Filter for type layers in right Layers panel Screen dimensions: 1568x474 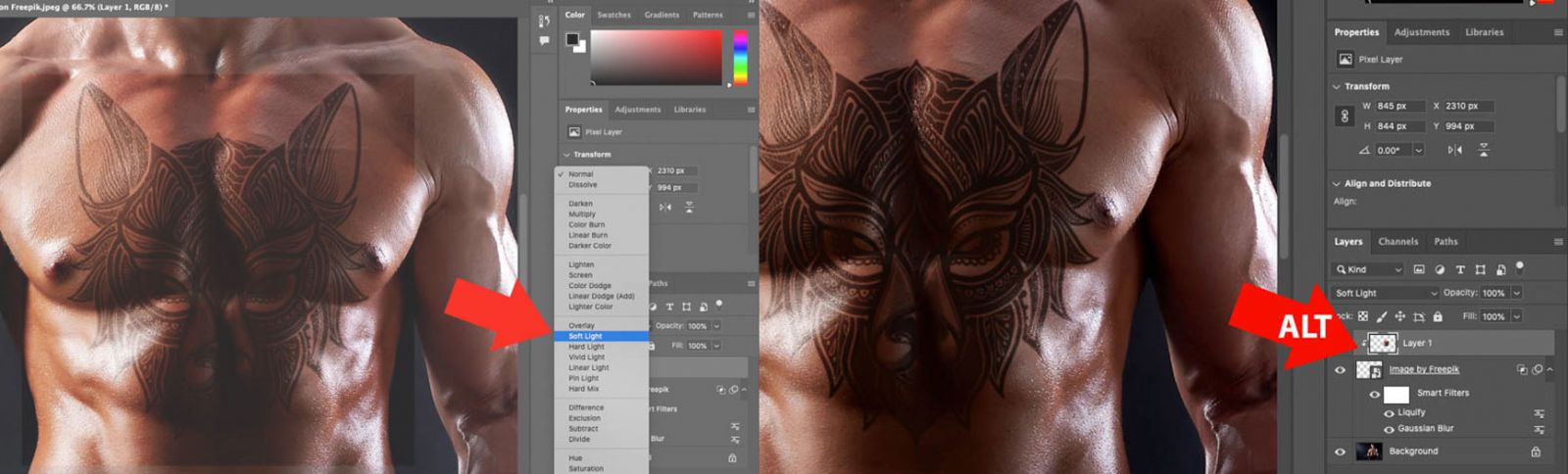pyautogui.click(x=1460, y=269)
